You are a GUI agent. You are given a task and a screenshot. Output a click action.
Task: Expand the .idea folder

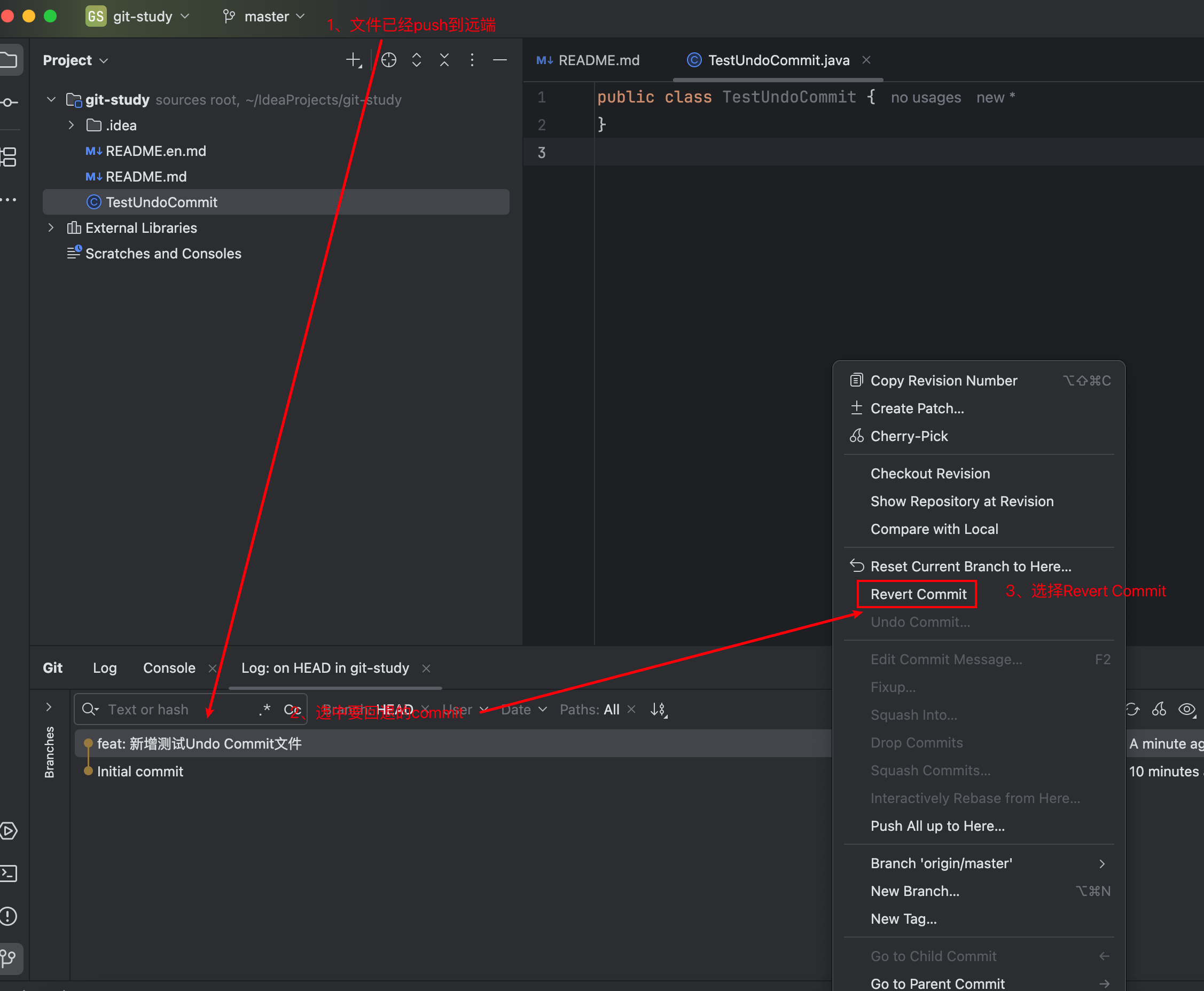coord(71,125)
